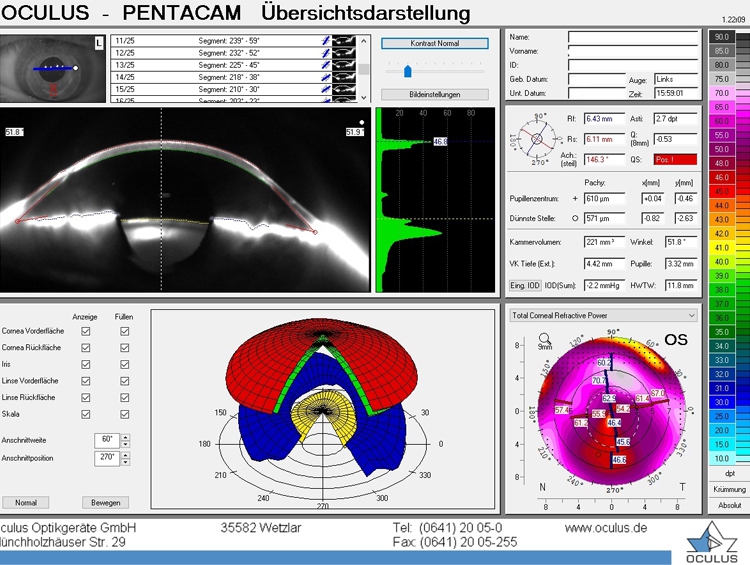Click the 46.8 densitometry value label

tap(440, 142)
